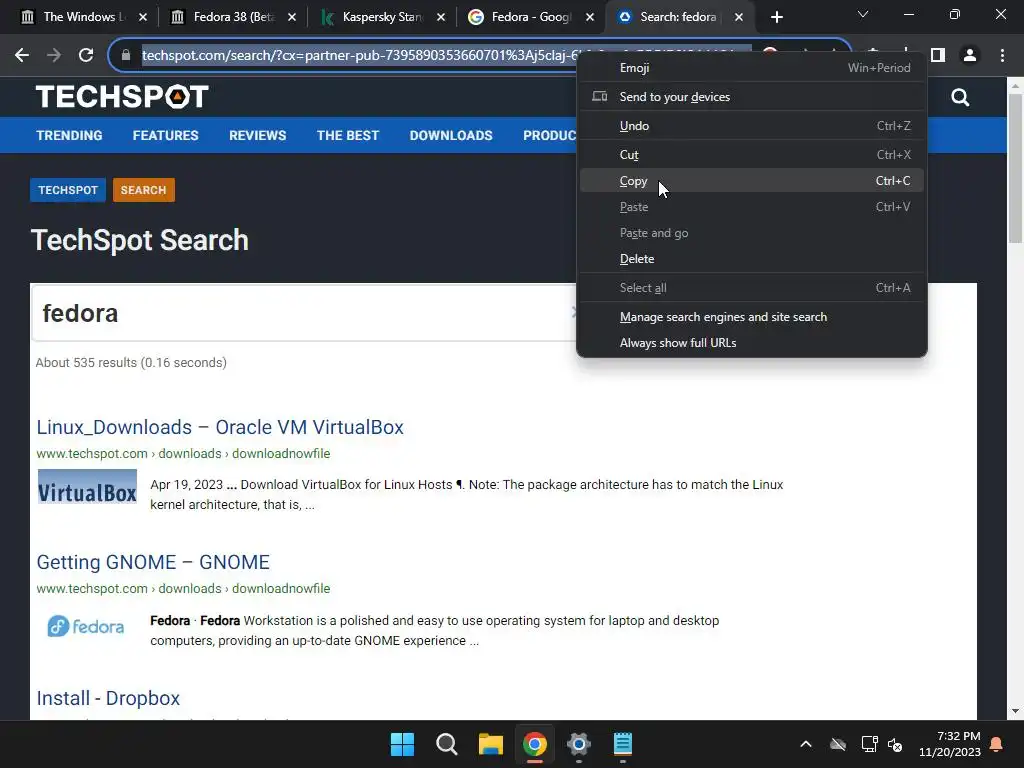Select the Search: fedora tab
1024x768 pixels.
pyautogui.click(x=679, y=17)
